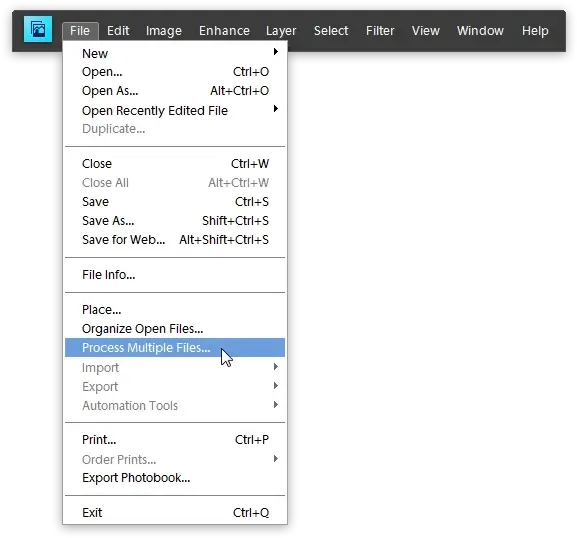Open File Info... dialog
This screenshot has width=577, height=538.
click(x=175, y=275)
